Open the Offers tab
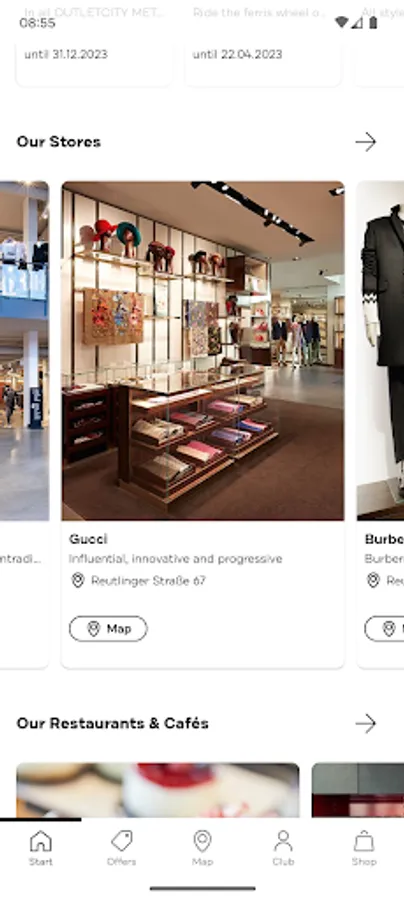 click(121, 847)
